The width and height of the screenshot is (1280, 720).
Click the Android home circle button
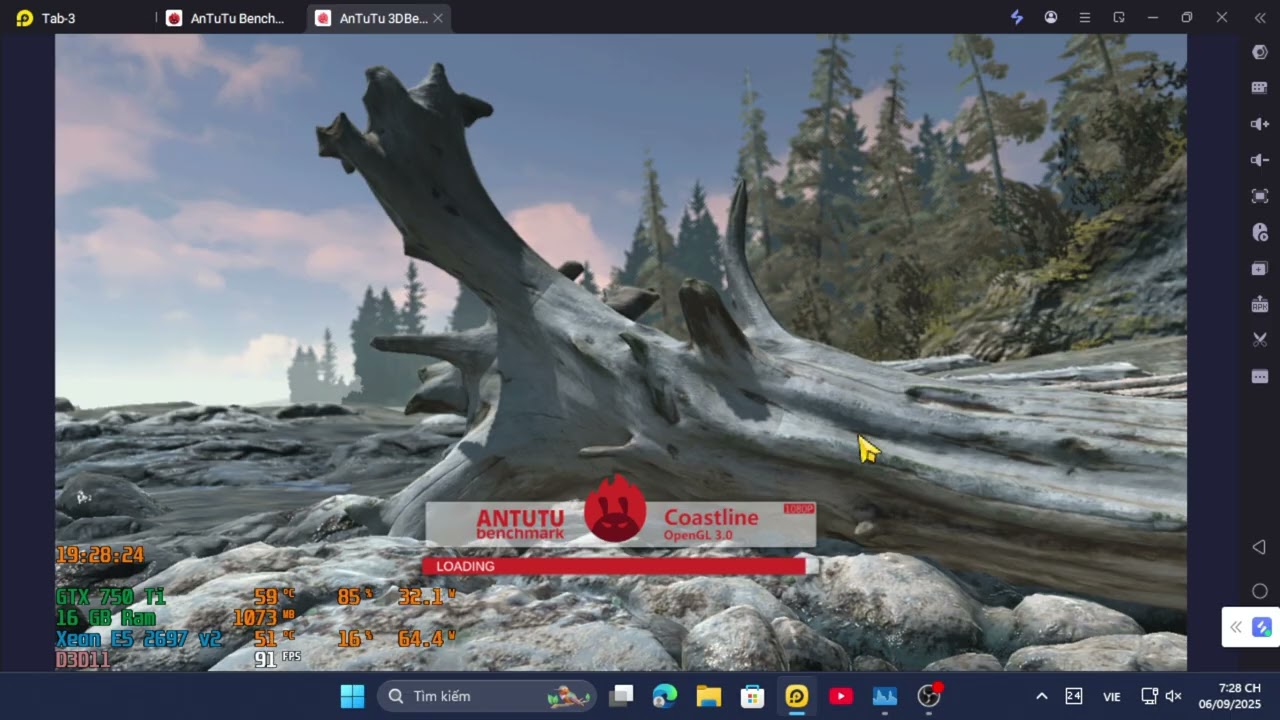pos(1260,591)
